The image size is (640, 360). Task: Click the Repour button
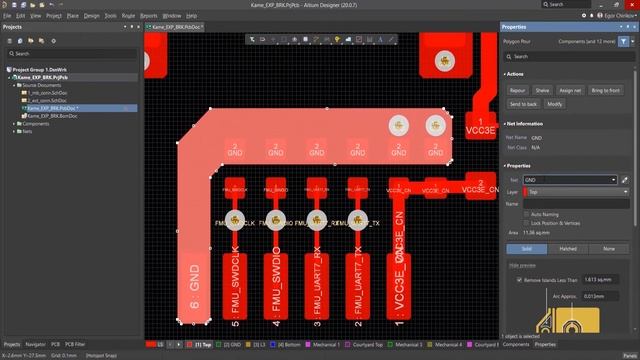517,91
